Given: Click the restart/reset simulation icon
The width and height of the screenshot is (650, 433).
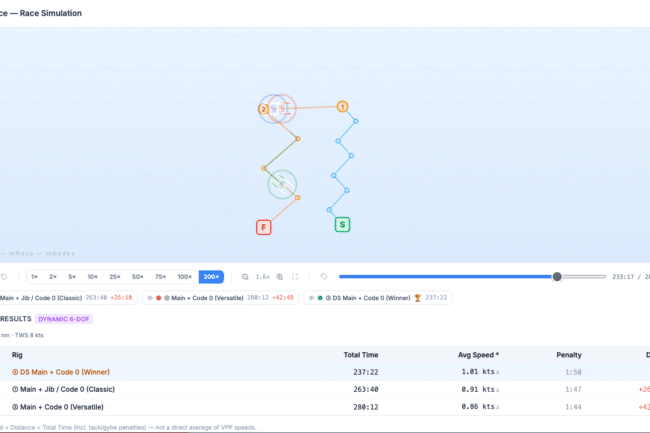Looking at the screenshot, I should (x=4, y=277).
